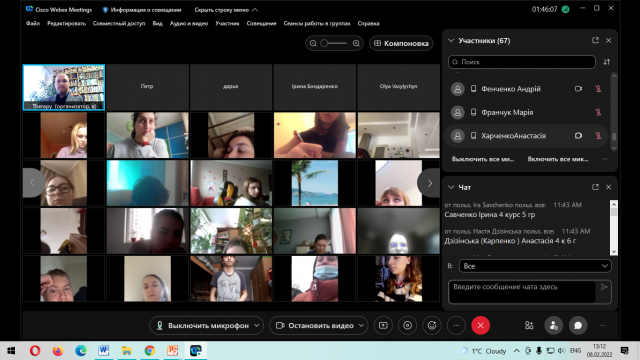Collapse the Участники panel chevron

click(x=451, y=40)
